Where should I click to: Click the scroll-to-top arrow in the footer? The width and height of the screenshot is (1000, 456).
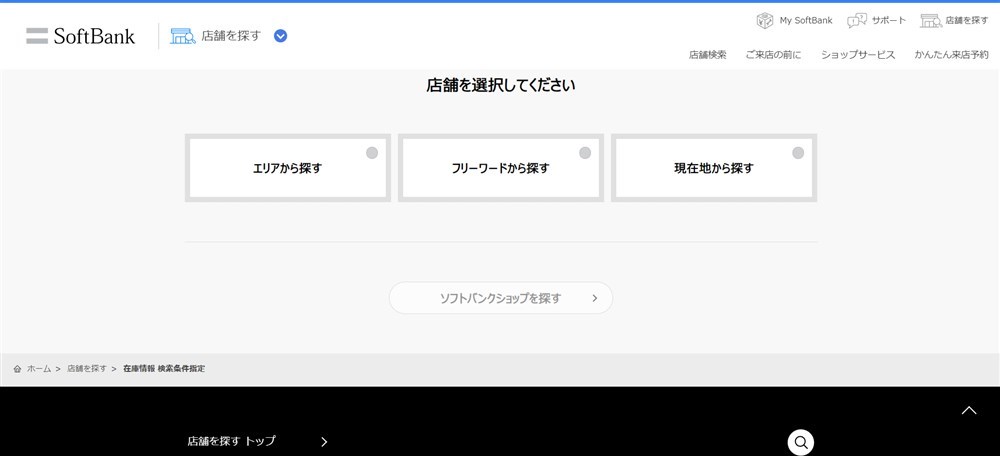(x=969, y=411)
